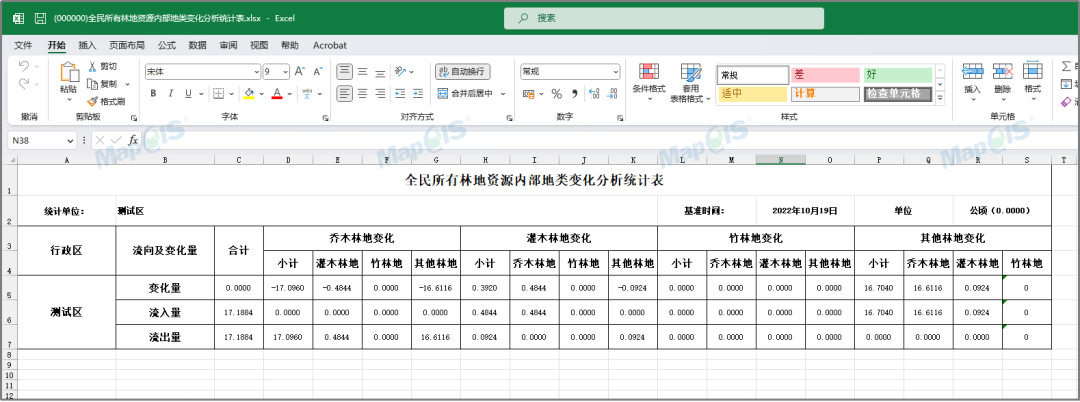The width and height of the screenshot is (1080, 402).
Task: Decrease indent of cell text
Action: [400, 94]
